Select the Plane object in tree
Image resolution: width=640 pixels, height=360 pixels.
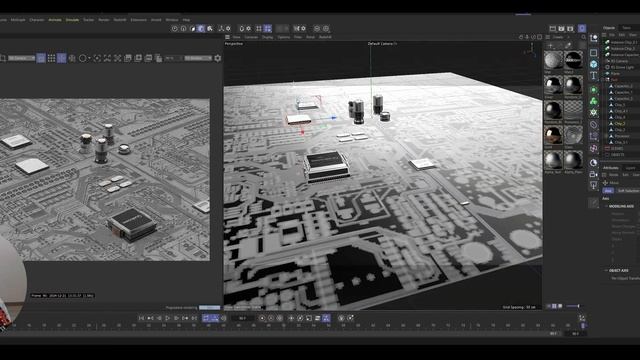616,73
